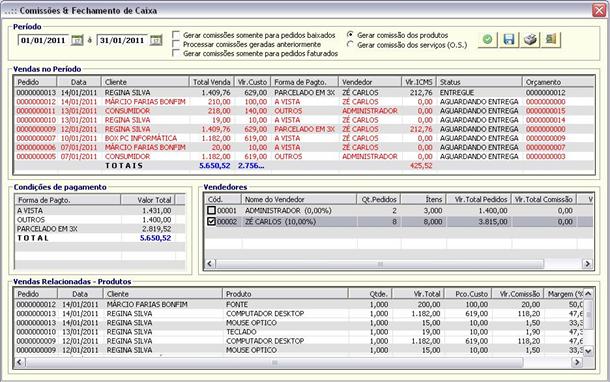Uncheck the ZÉ CARLOS 00002 vendor checkbox
610x382 pixels.
(211, 221)
